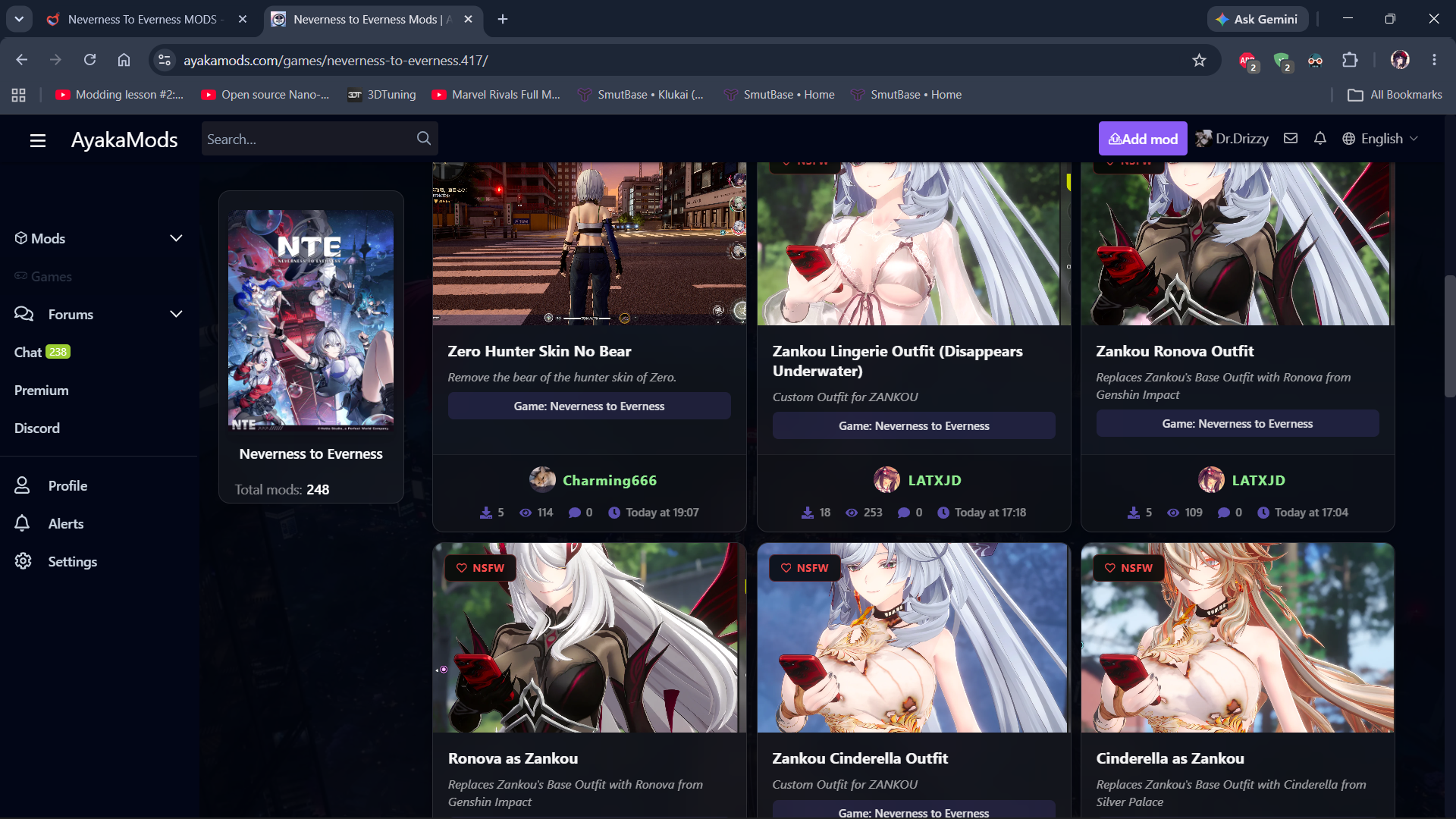Expand the Forums sidebar section
The height and width of the screenshot is (819, 1456).
[176, 314]
